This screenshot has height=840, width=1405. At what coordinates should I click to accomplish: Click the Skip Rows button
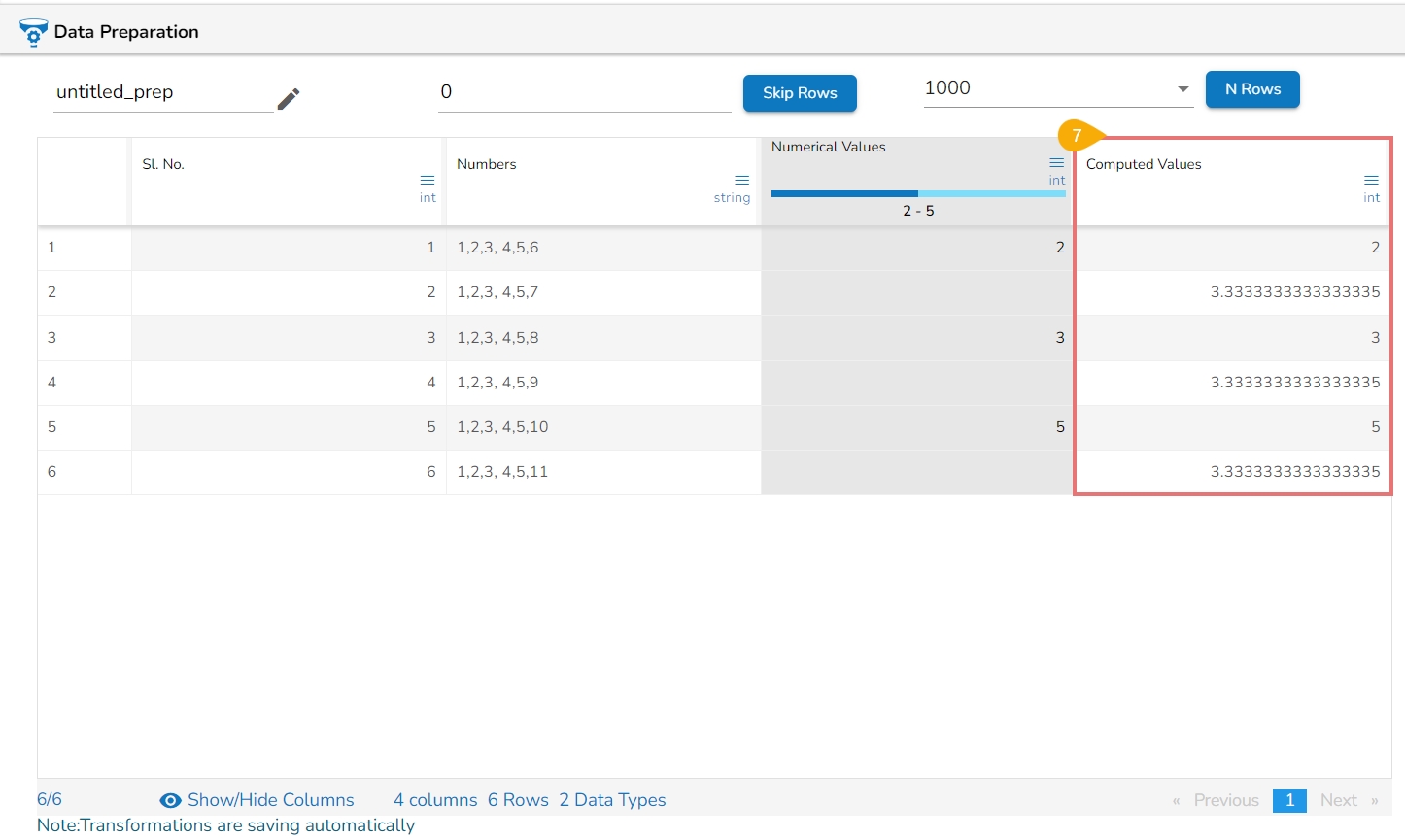click(x=800, y=93)
